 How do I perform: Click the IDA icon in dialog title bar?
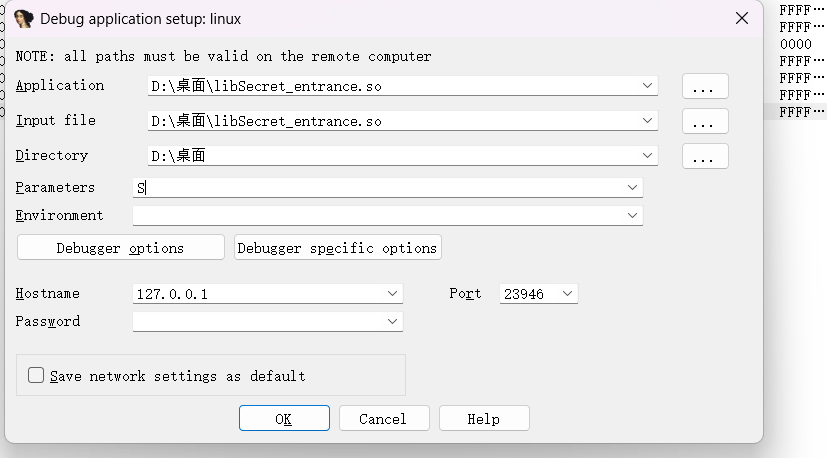(x=24, y=18)
